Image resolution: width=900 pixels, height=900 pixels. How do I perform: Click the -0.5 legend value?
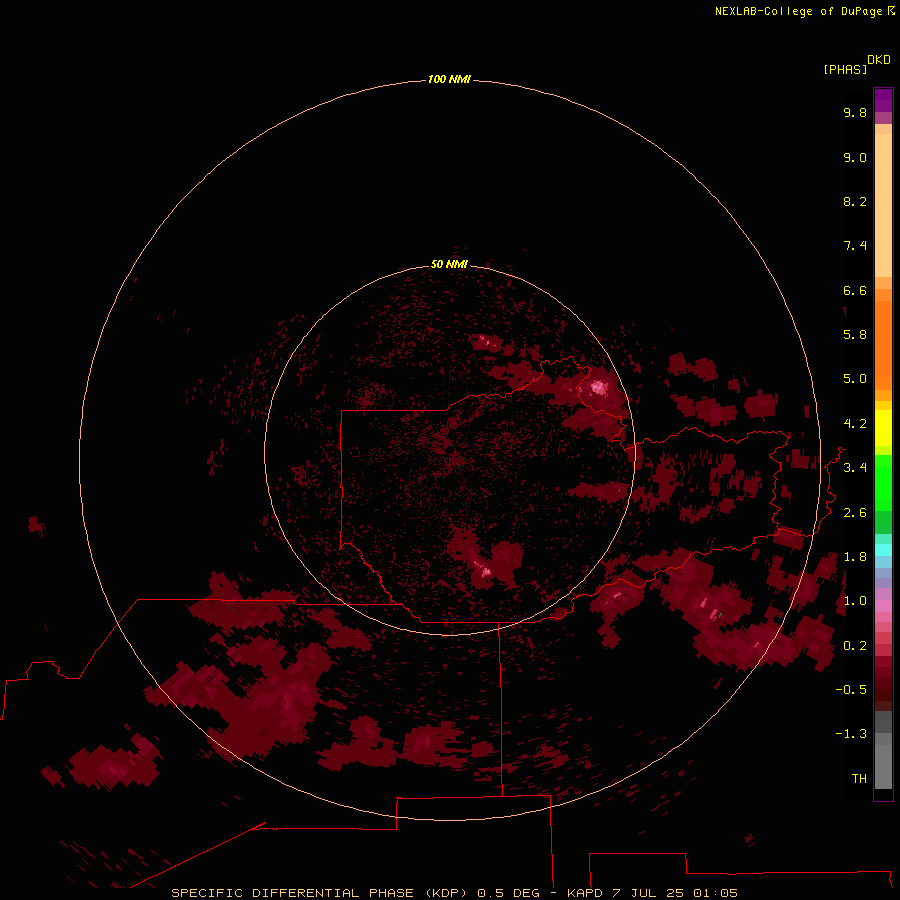(x=851, y=690)
